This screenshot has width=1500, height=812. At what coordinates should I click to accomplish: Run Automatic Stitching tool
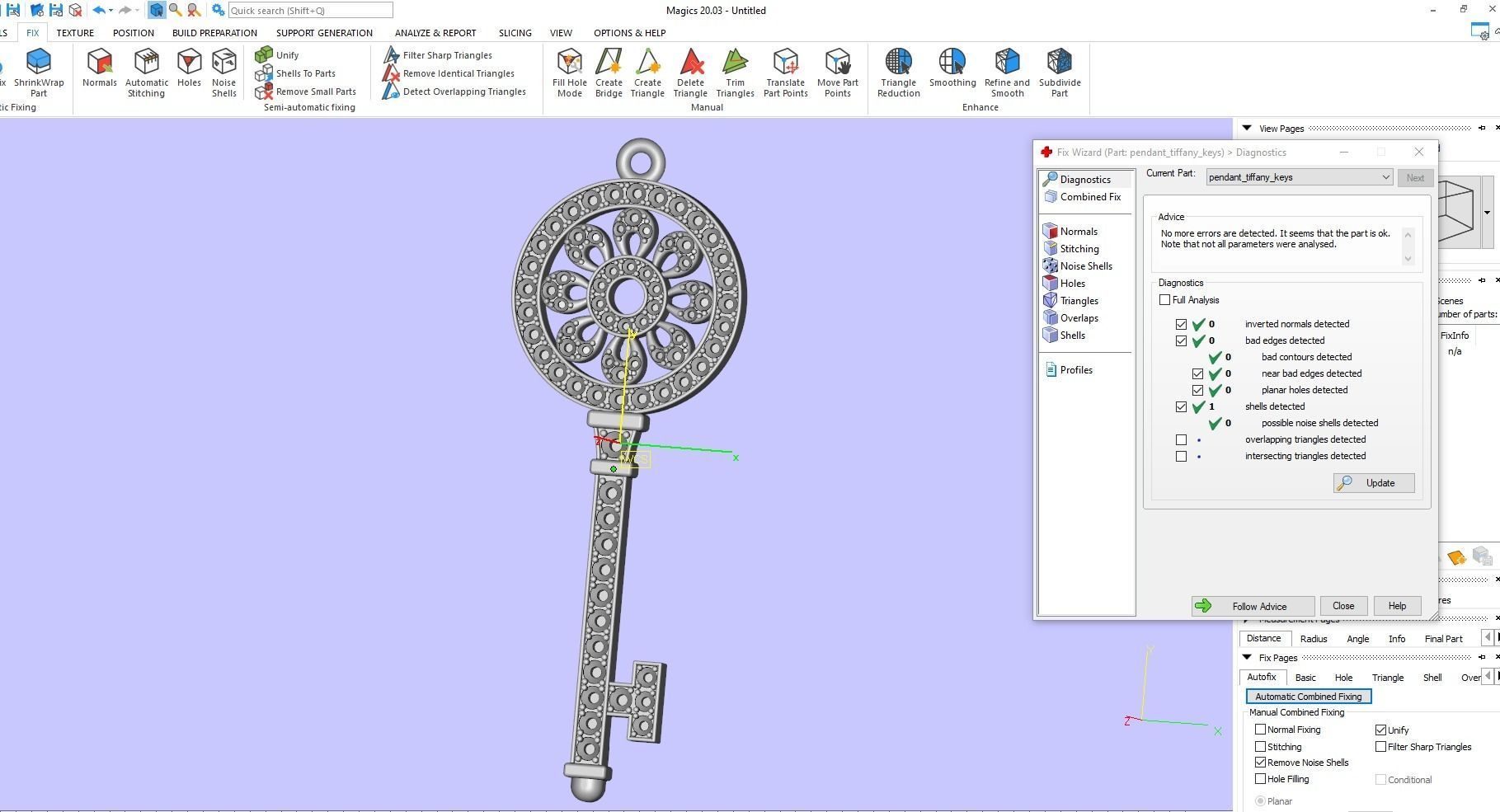146,73
